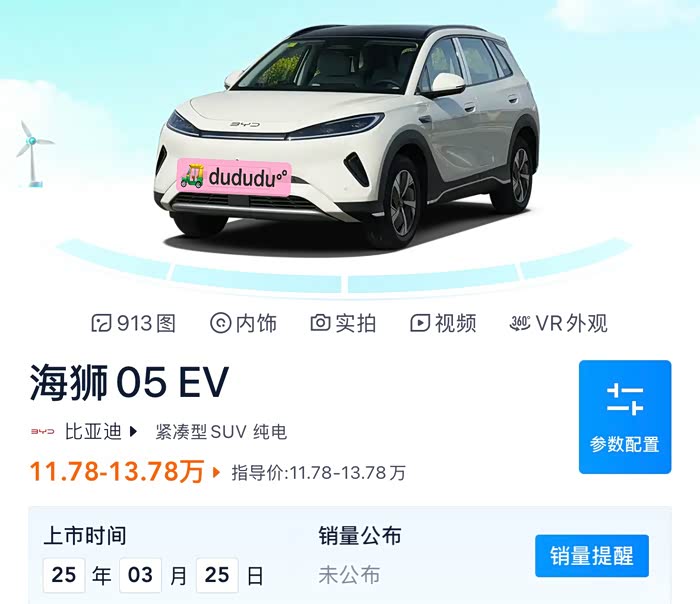The image size is (700, 604).
Task: Expand the orange price range arrow
Action: coord(217,472)
